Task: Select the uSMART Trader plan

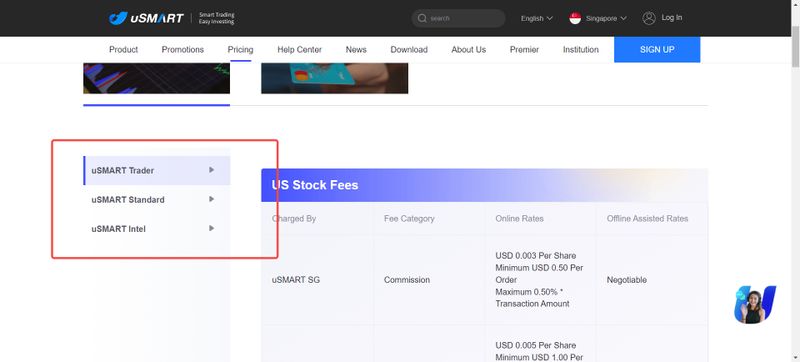Action: 157,170
